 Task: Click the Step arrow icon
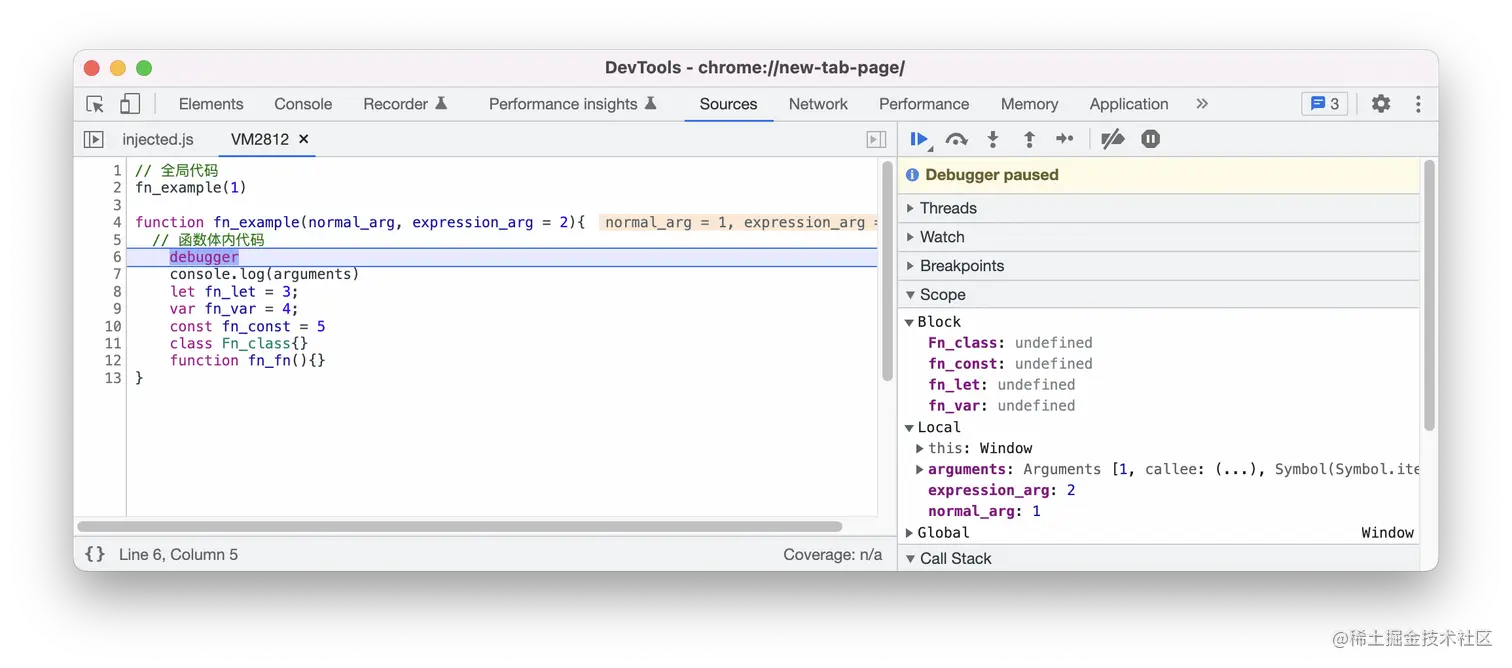[x=1065, y=140]
